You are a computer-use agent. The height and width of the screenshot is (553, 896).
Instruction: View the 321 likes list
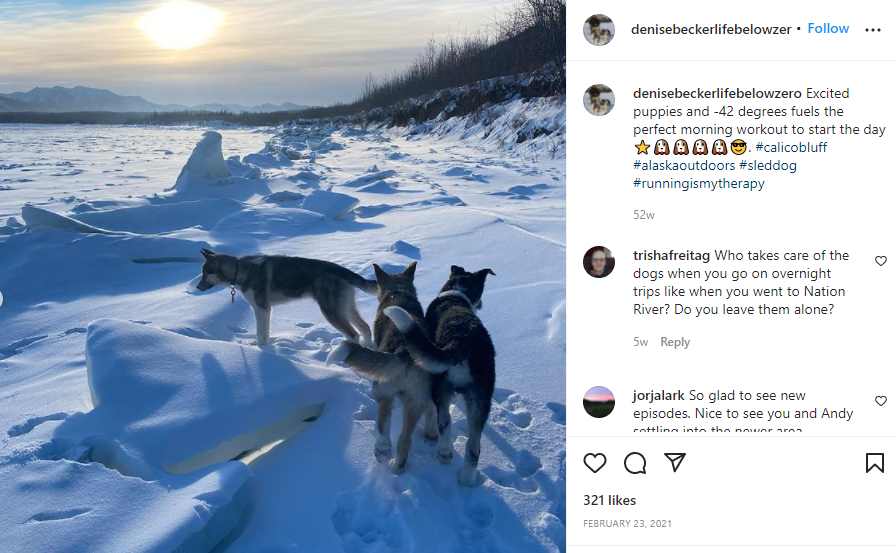pos(609,500)
